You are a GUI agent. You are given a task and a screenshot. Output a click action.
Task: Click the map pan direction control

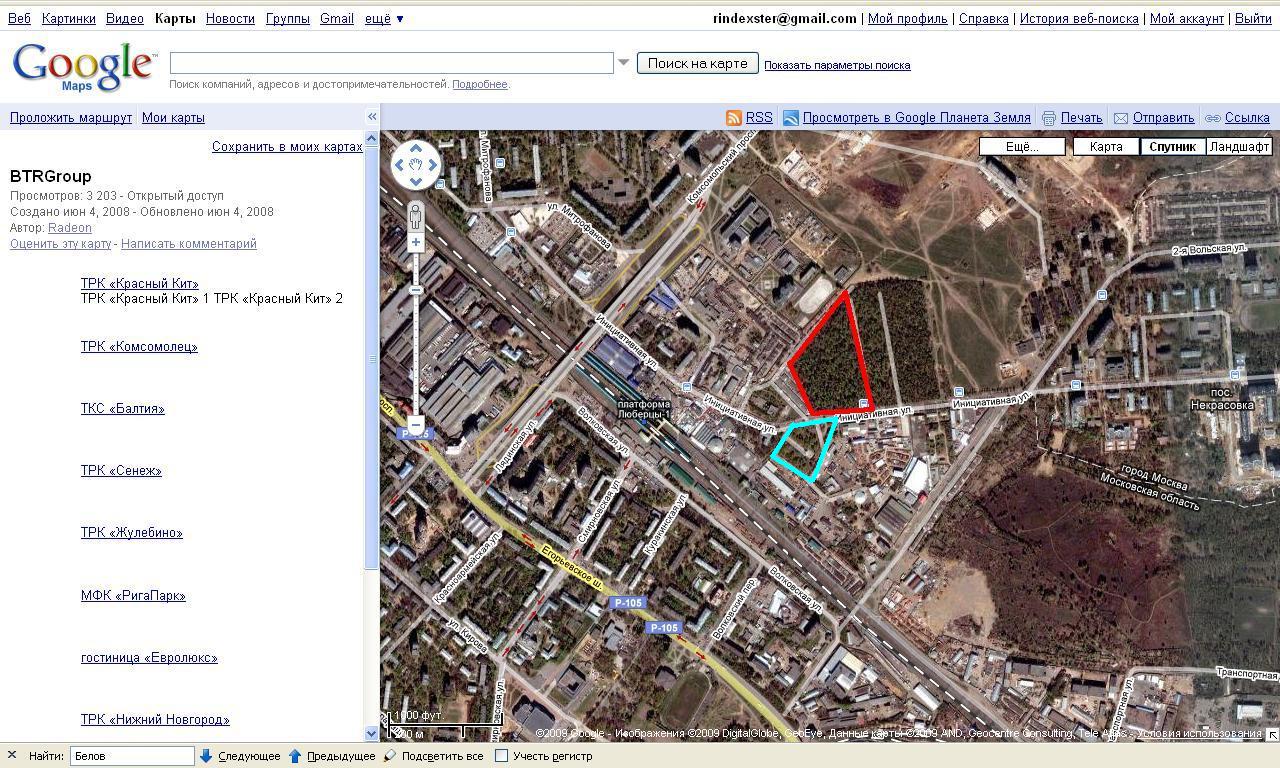pos(415,165)
